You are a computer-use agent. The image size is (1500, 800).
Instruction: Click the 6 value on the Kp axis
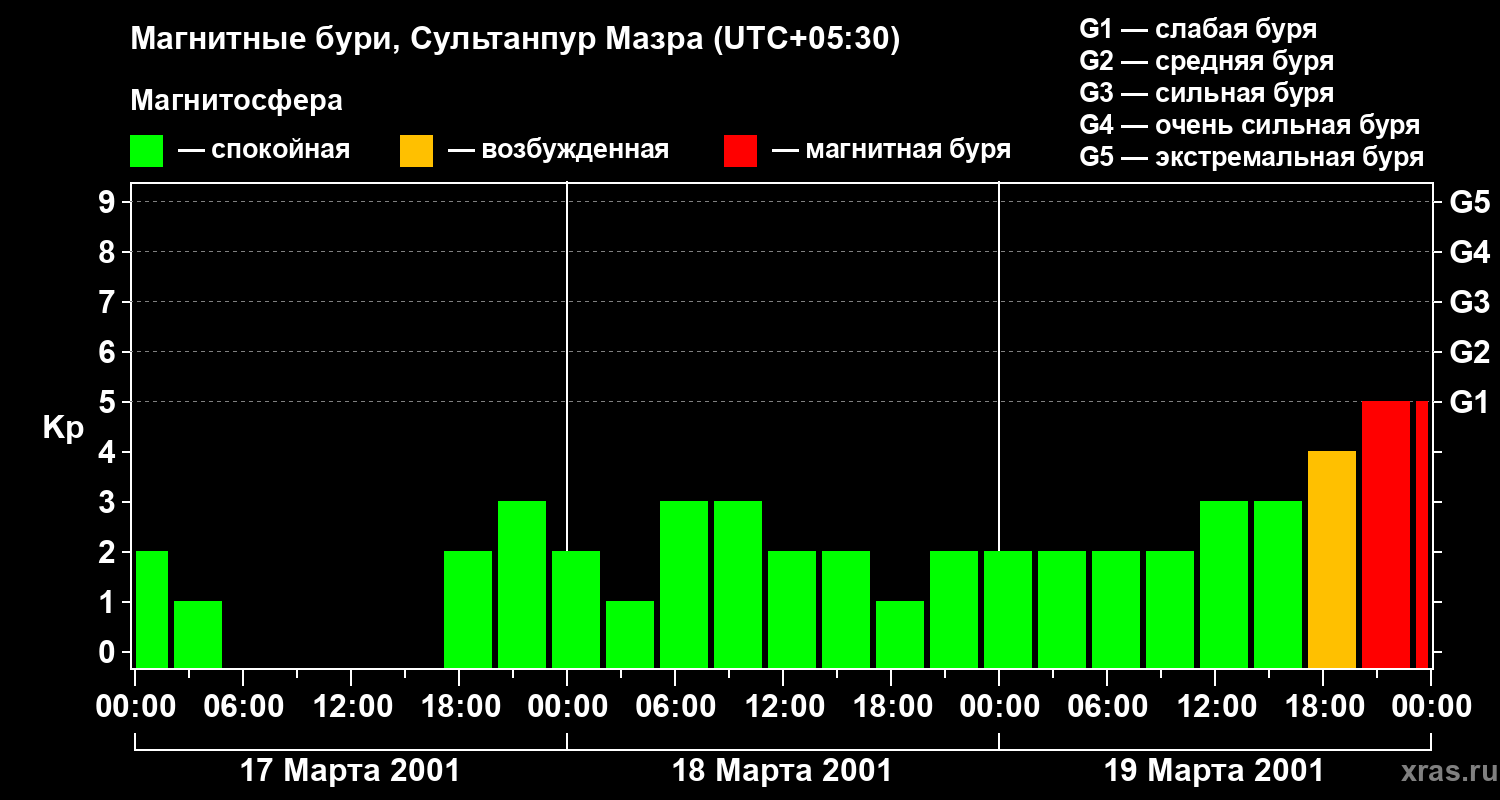point(109,352)
